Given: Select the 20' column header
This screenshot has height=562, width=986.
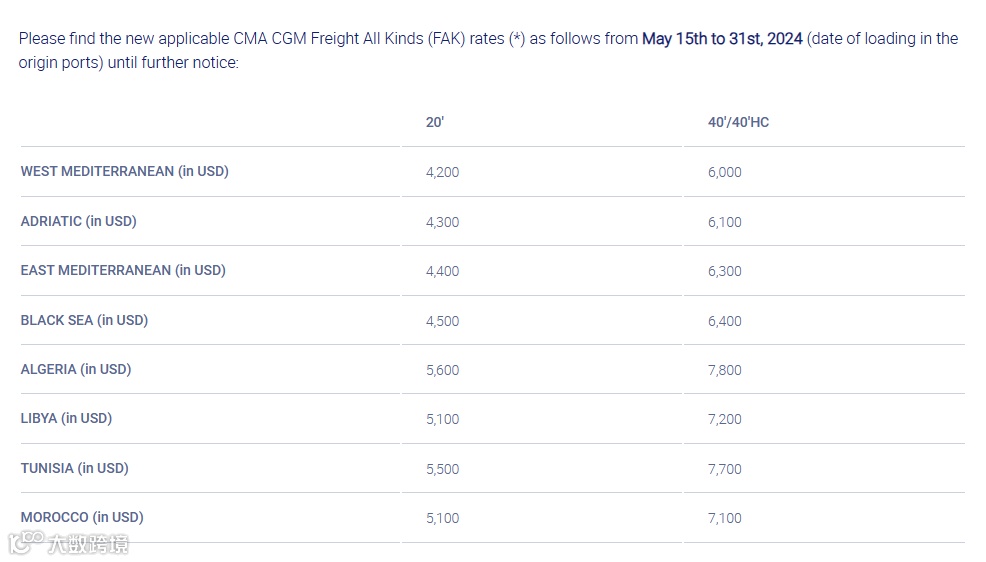Looking at the screenshot, I should [434, 122].
